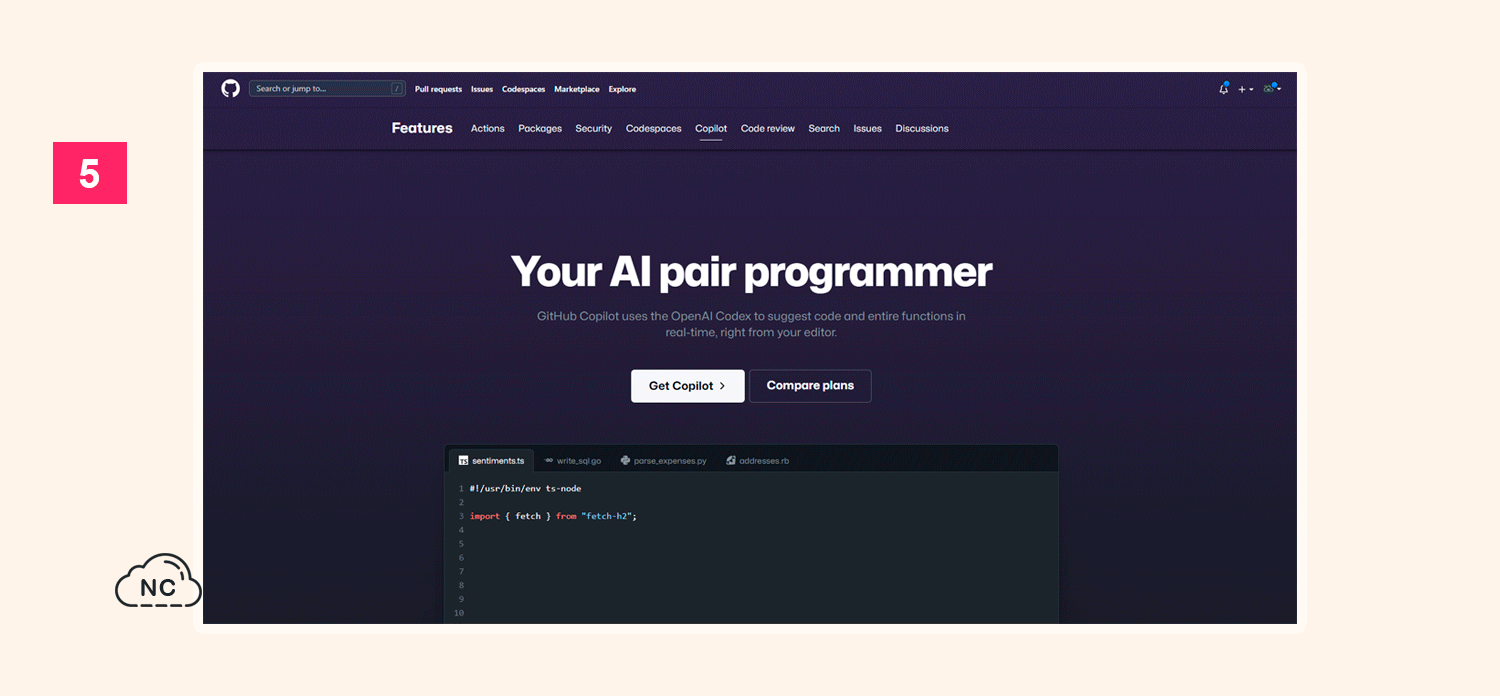The width and height of the screenshot is (1500, 696).
Task: Go to Pull requests
Action: coord(438,89)
